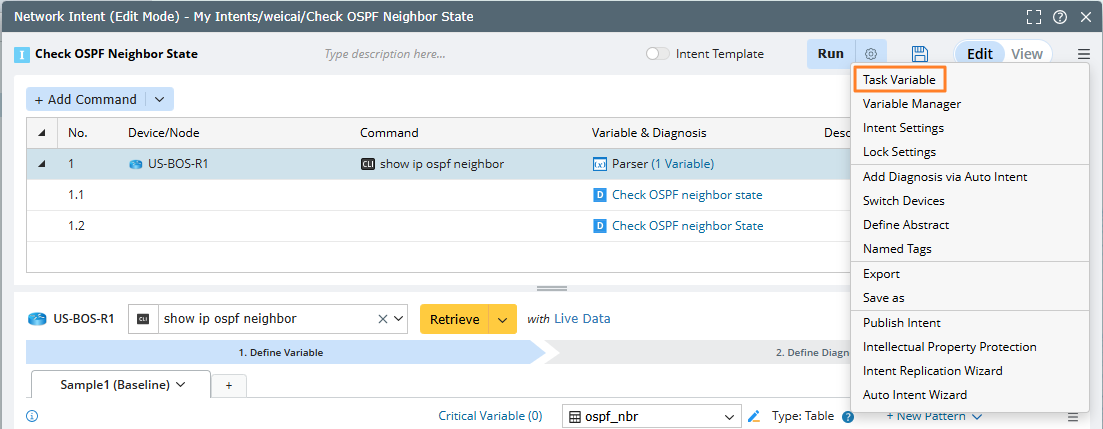Image resolution: width=1103 pixels, height=429 pixels.
Task: Click the info icon below Sample1 tab
Action: (x=32, y=416)
